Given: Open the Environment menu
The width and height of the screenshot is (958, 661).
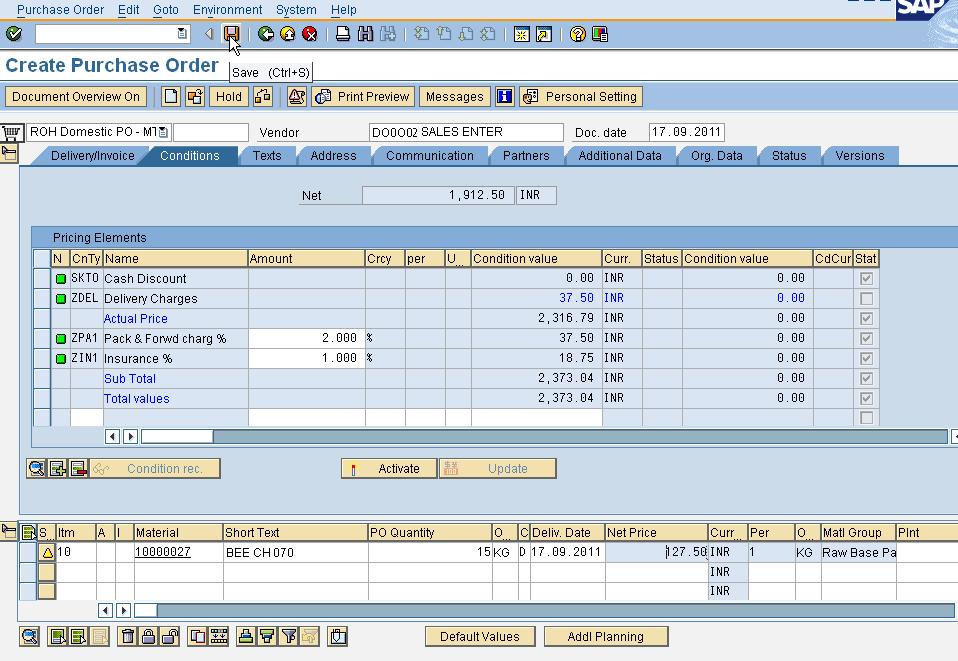Looking at the screenshot, I should point(227,9).
